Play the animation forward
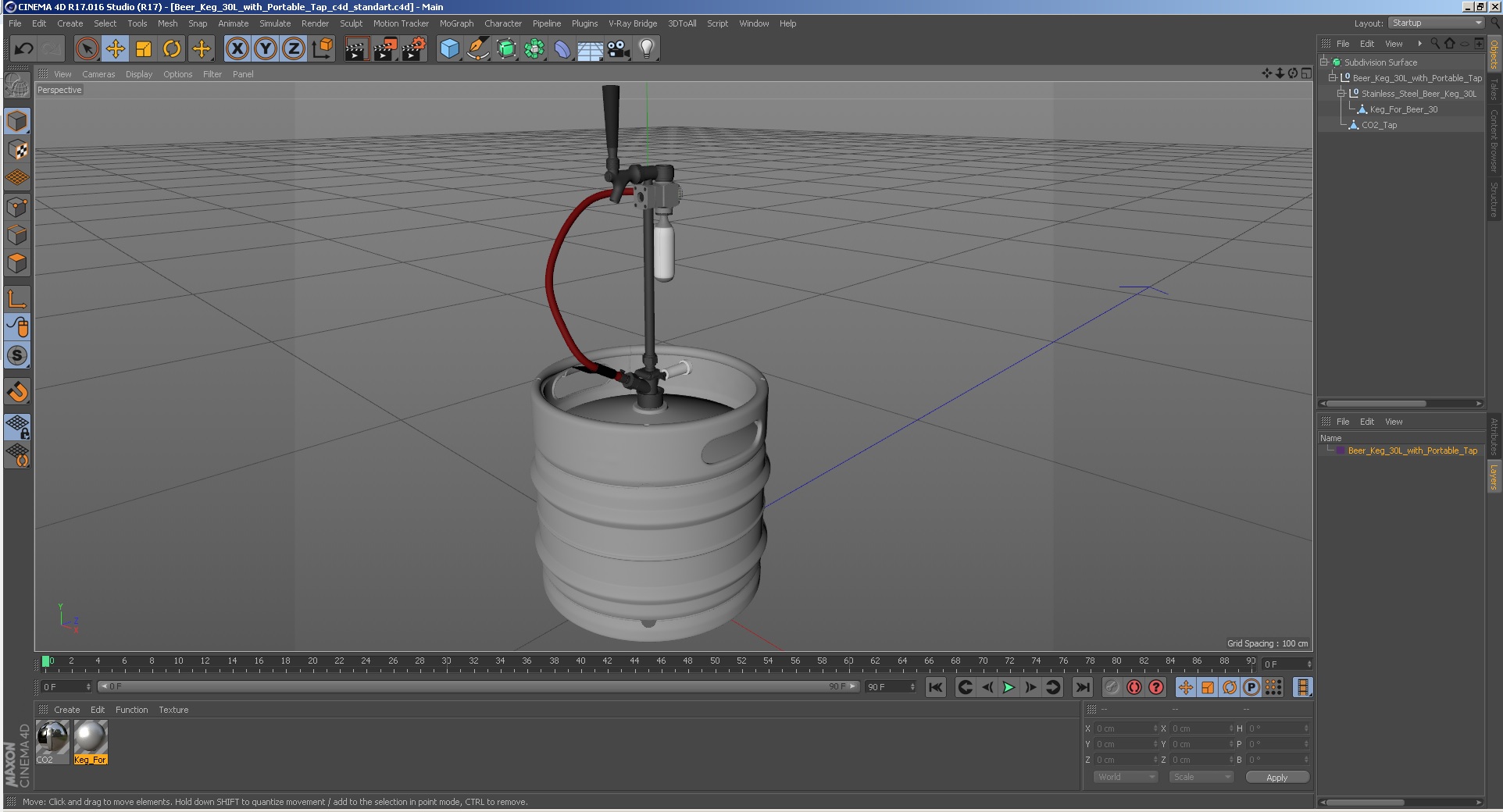 1009,687
